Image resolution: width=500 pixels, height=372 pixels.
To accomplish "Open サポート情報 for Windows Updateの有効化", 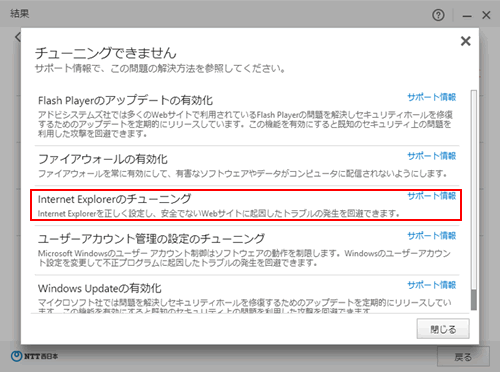I will pos(432,285).
